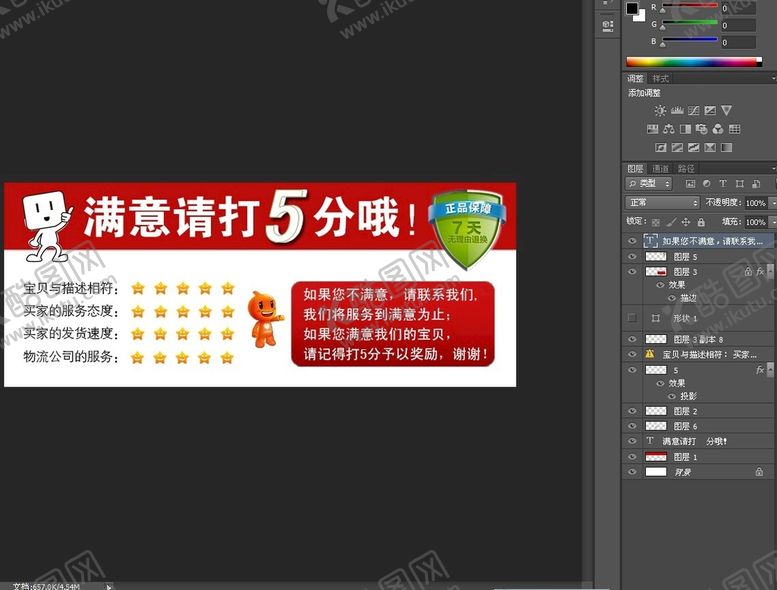Viewport: 777px width, 590px height.
Task: Click the opacity 不透明度 value field
Action: click(754, 203)
